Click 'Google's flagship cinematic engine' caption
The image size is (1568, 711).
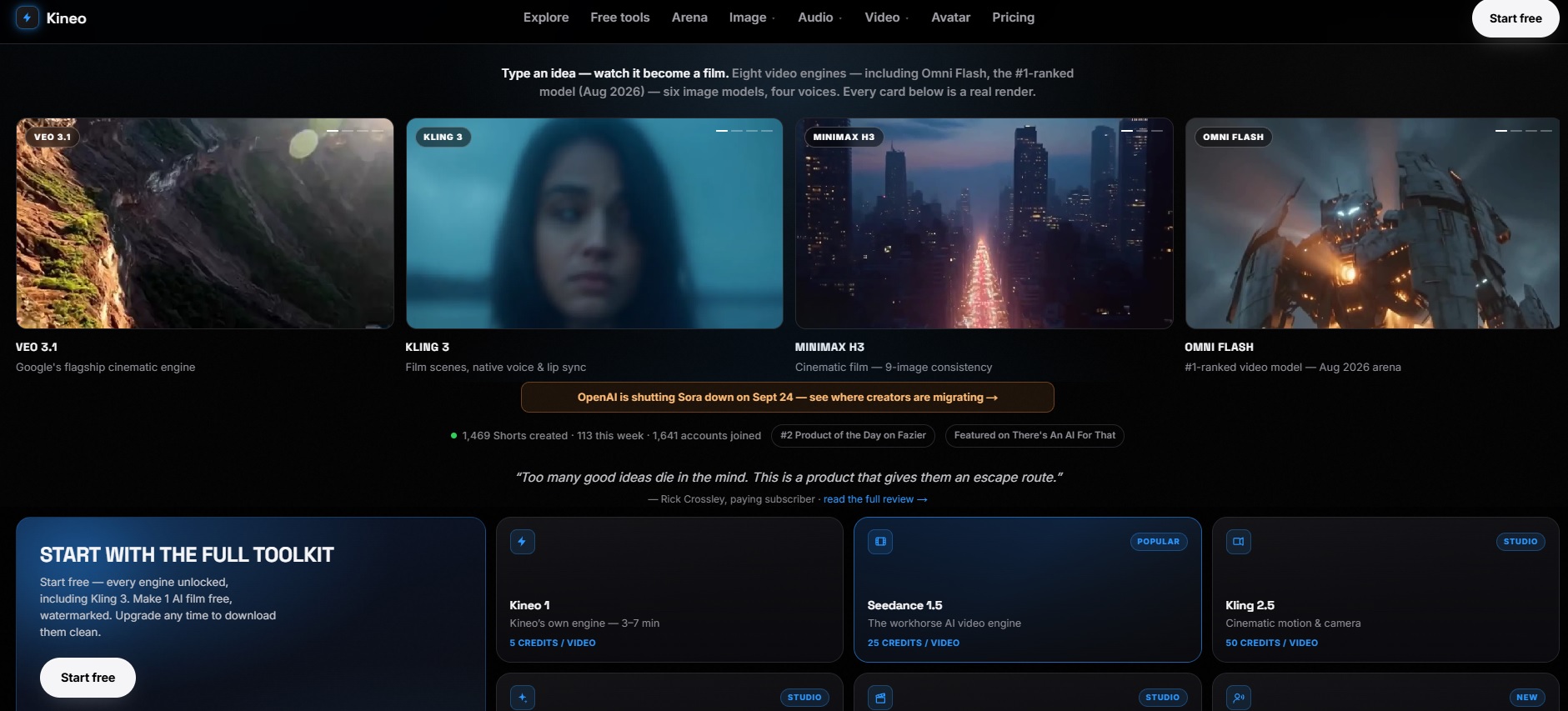[x=106, y=368]
